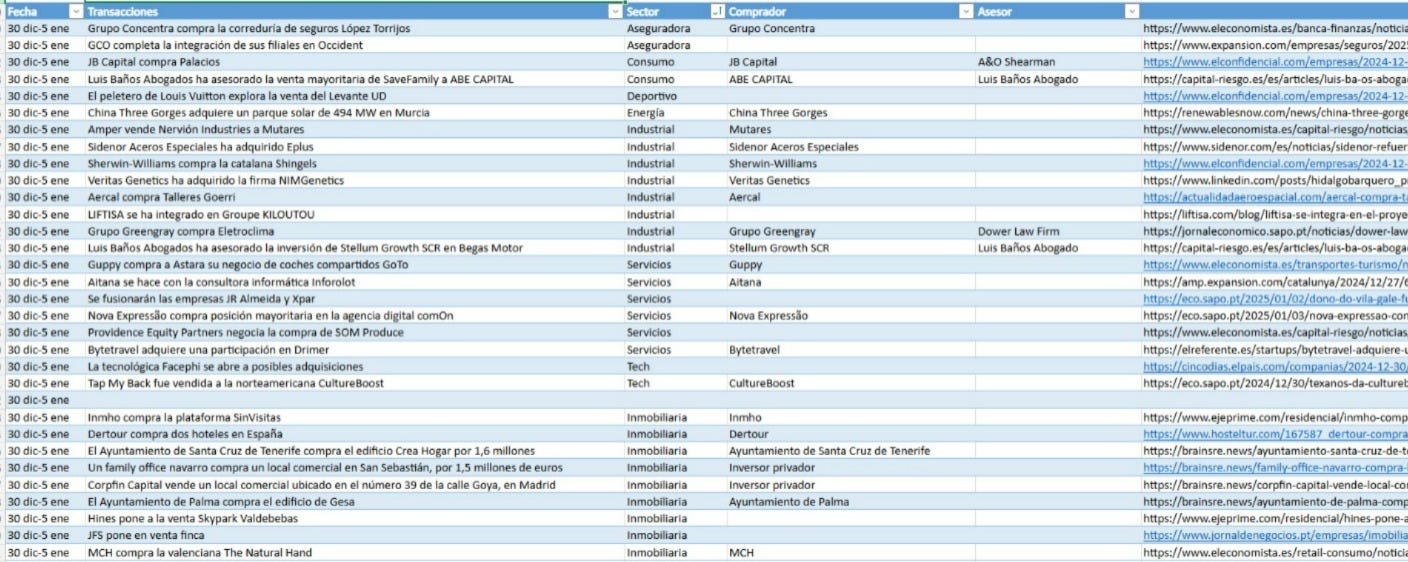Select the 'Bytetravel' Comprador cell
Image resolution: width=1408 pixels, height=562 pixels.
[851, 350]
